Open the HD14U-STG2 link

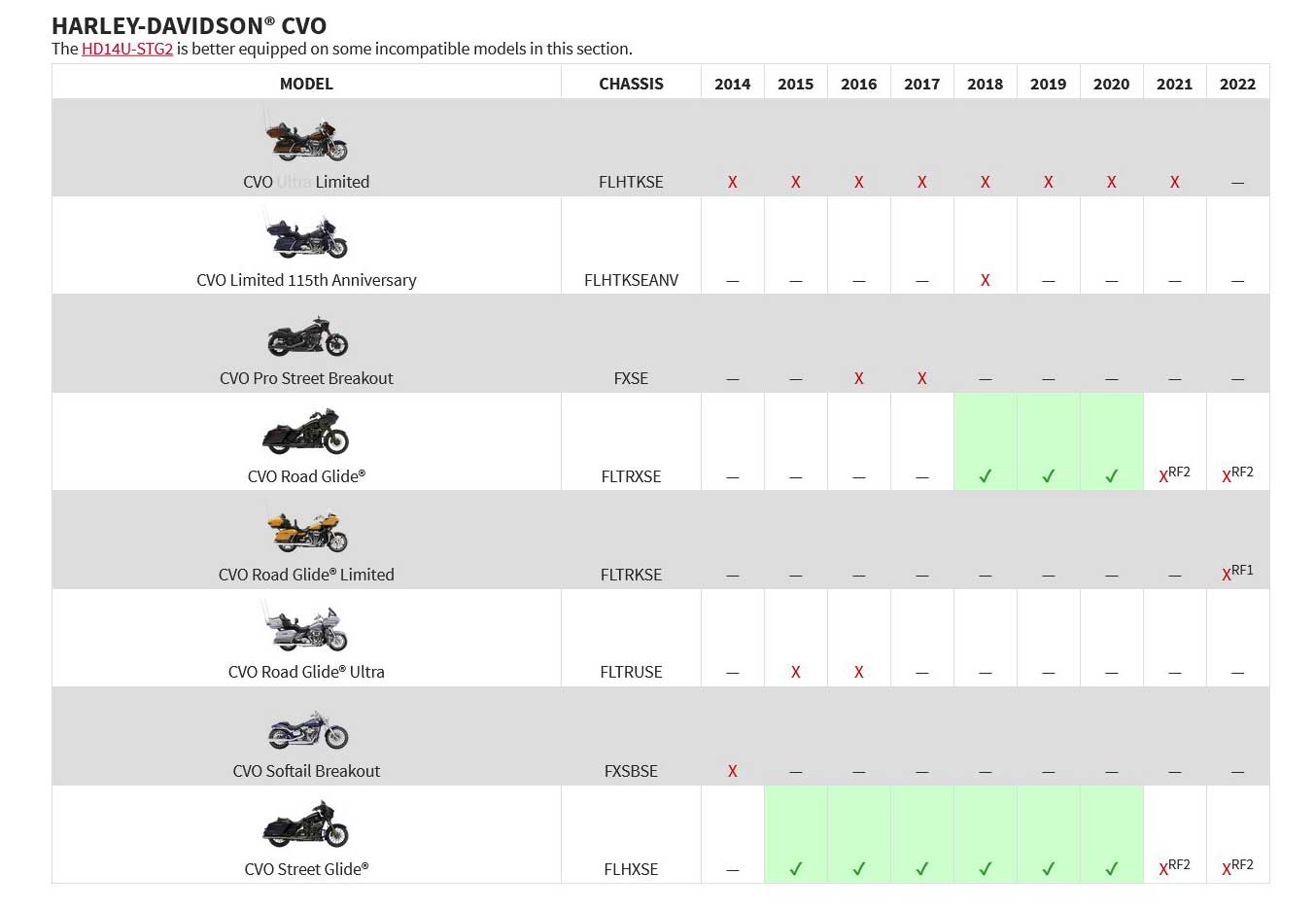127,49
